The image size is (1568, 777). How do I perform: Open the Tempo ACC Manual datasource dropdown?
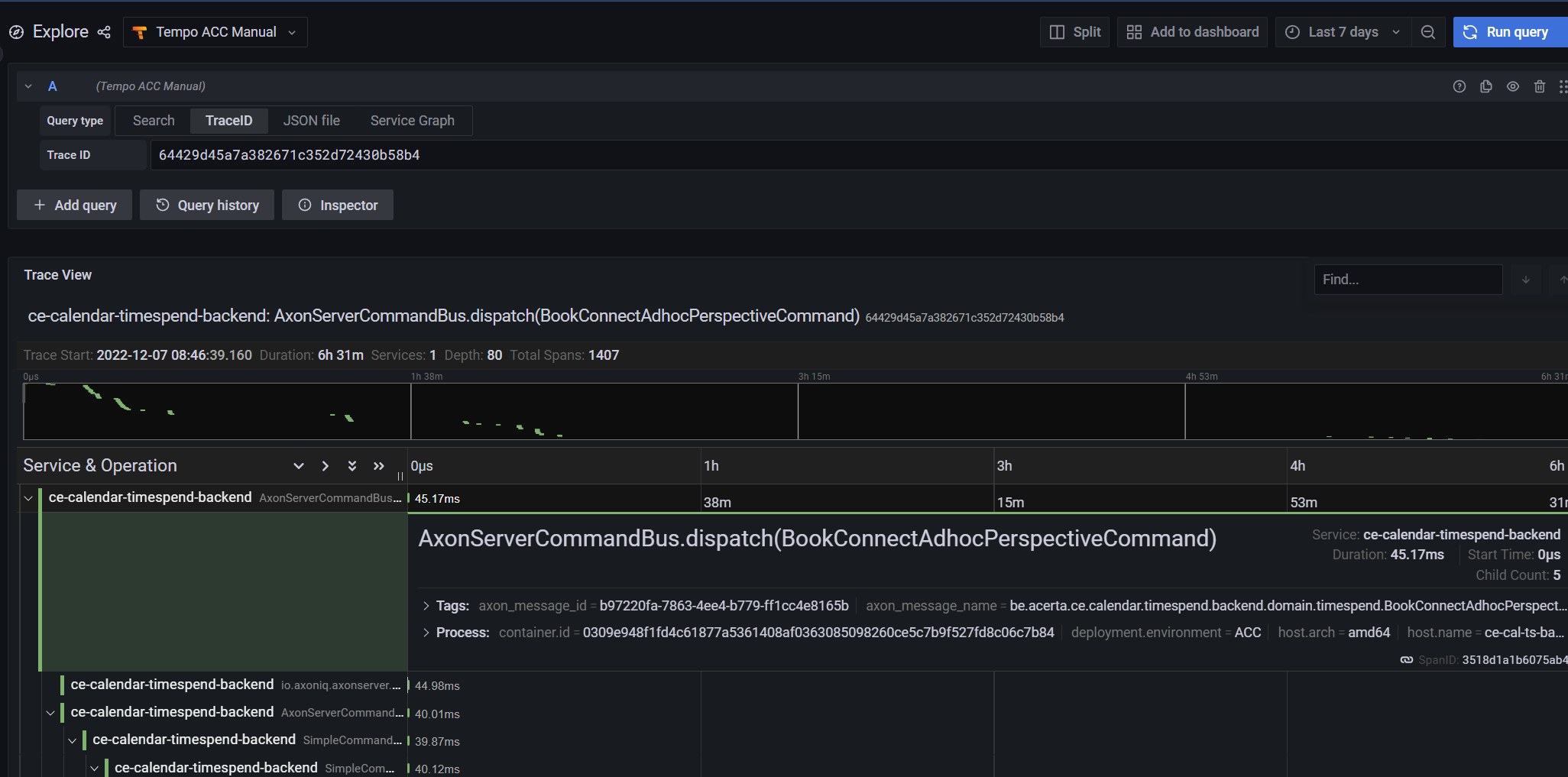[x=215, y=32]
